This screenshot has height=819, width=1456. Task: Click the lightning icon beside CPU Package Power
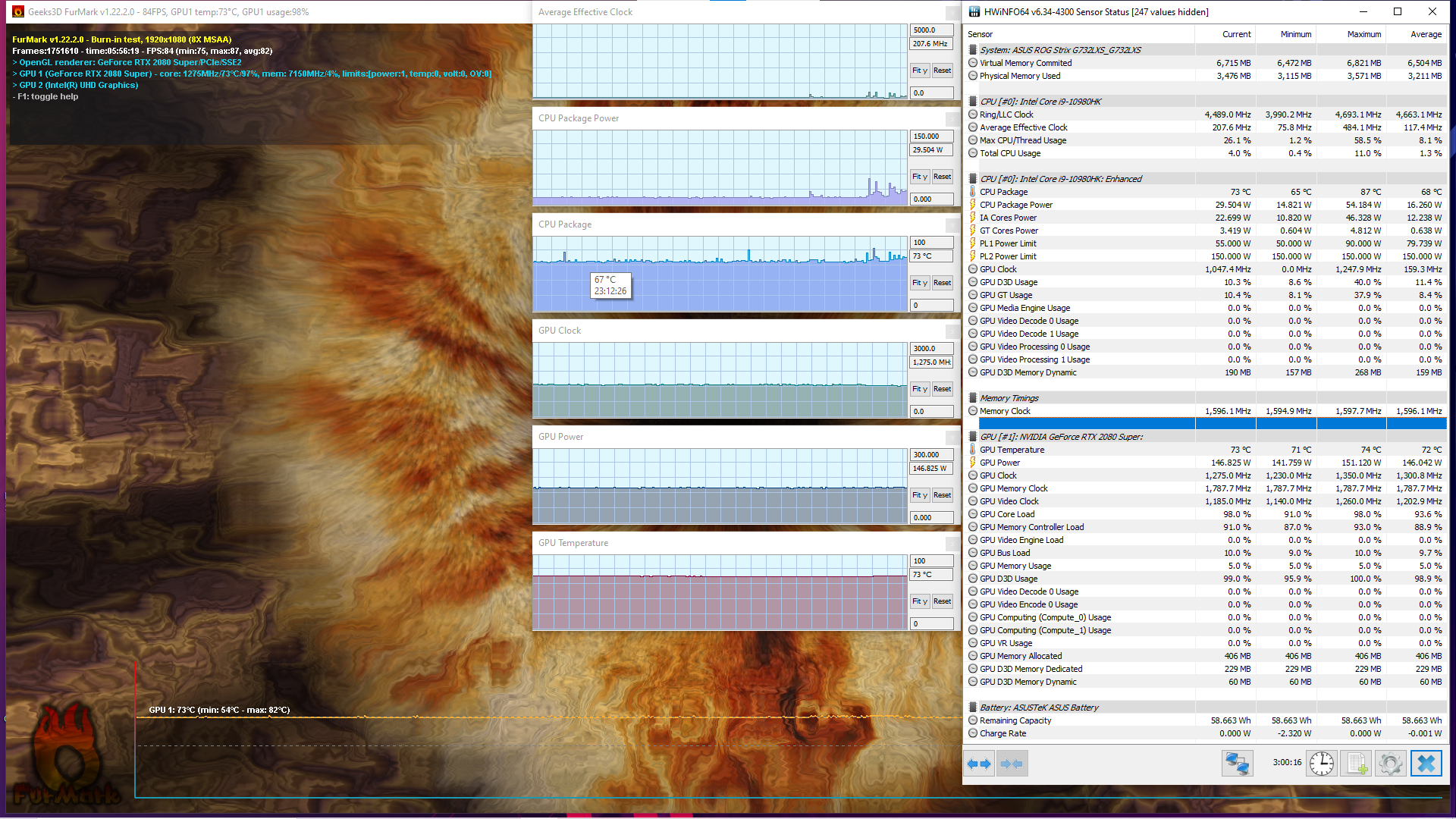973,205
